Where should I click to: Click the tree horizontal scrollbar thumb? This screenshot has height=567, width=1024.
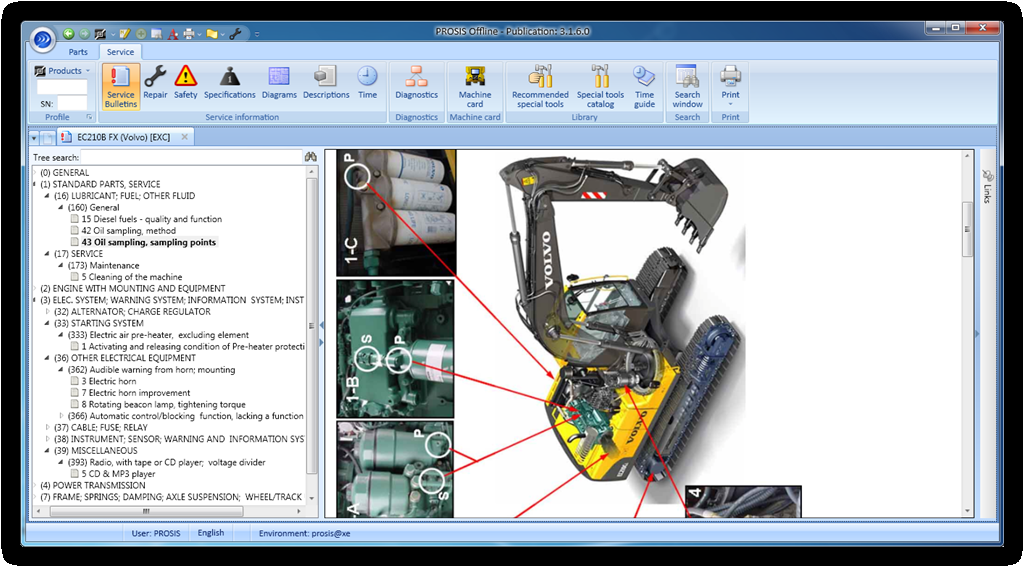(146, 511)
